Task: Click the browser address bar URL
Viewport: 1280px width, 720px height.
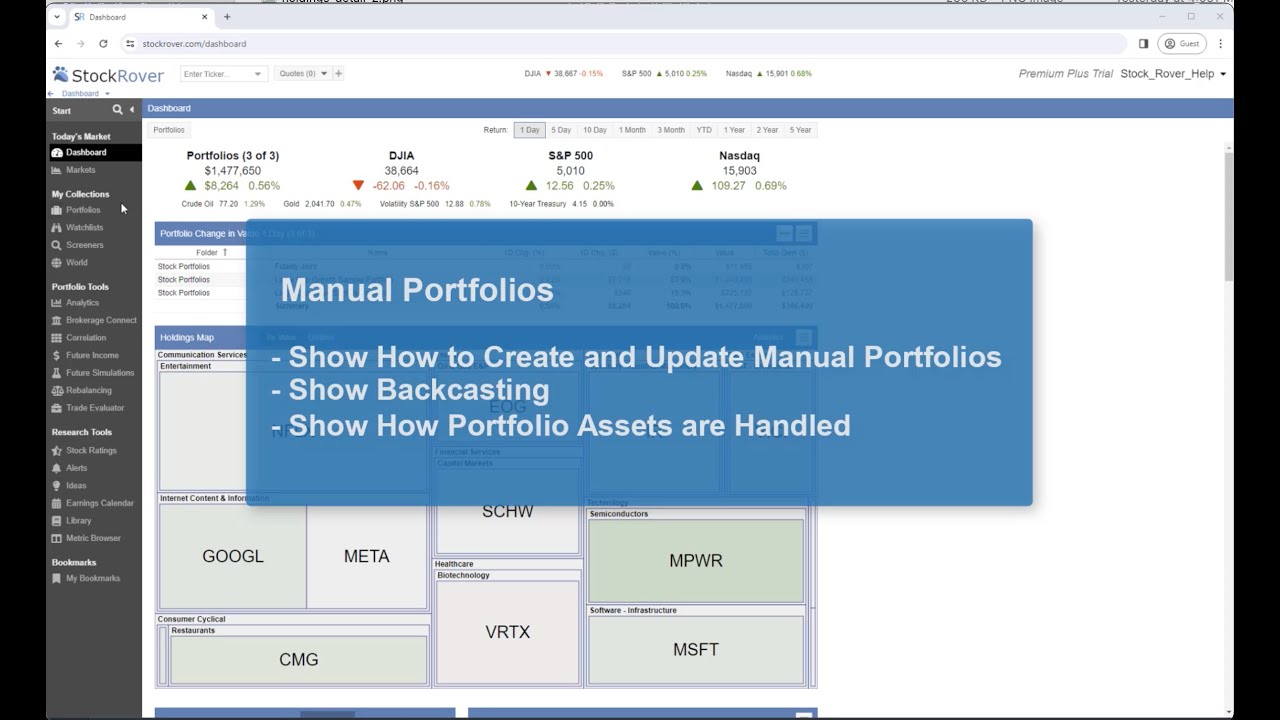Action: pos(194,44)
